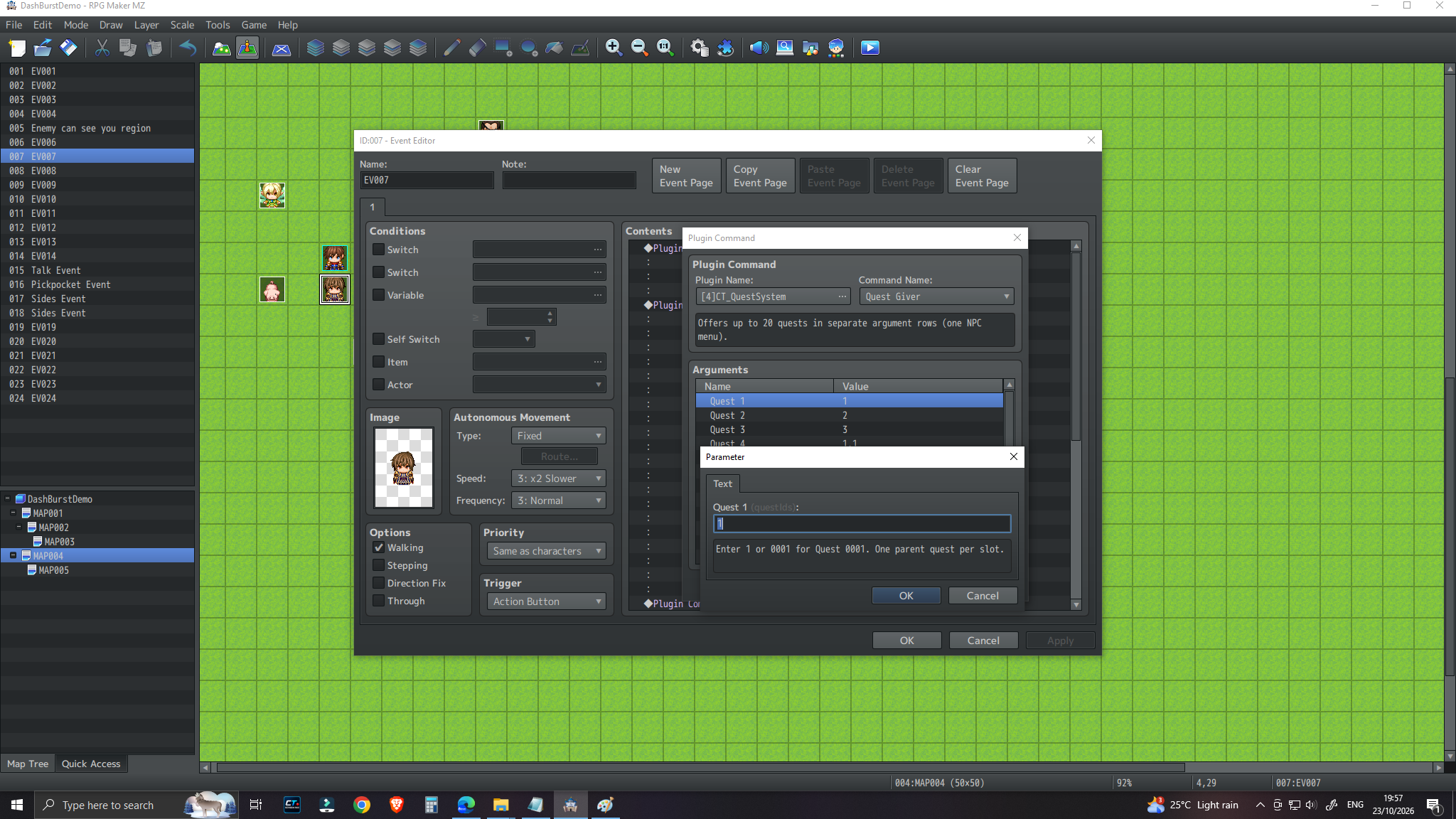This screenshot has height=819, width=1456.
Task: Switch to Map mode icon
Action: (222, 48)
